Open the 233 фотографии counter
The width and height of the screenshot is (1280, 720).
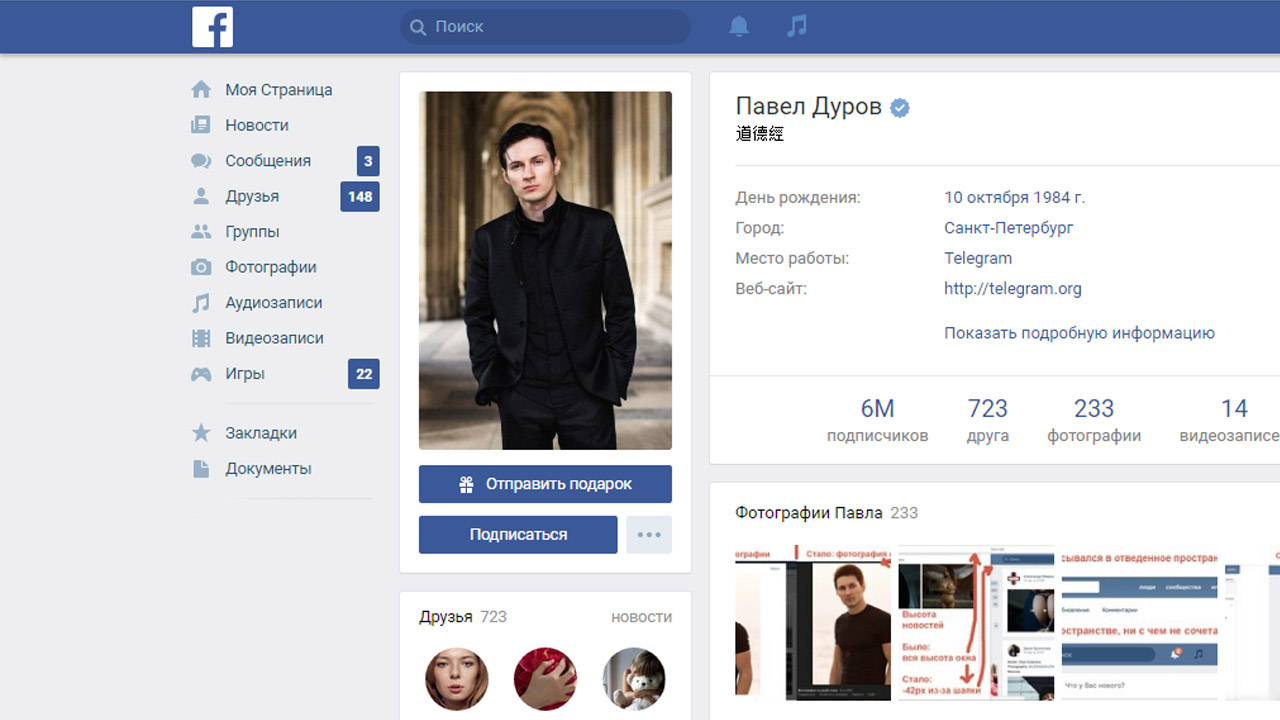[x=1094, y=420]
